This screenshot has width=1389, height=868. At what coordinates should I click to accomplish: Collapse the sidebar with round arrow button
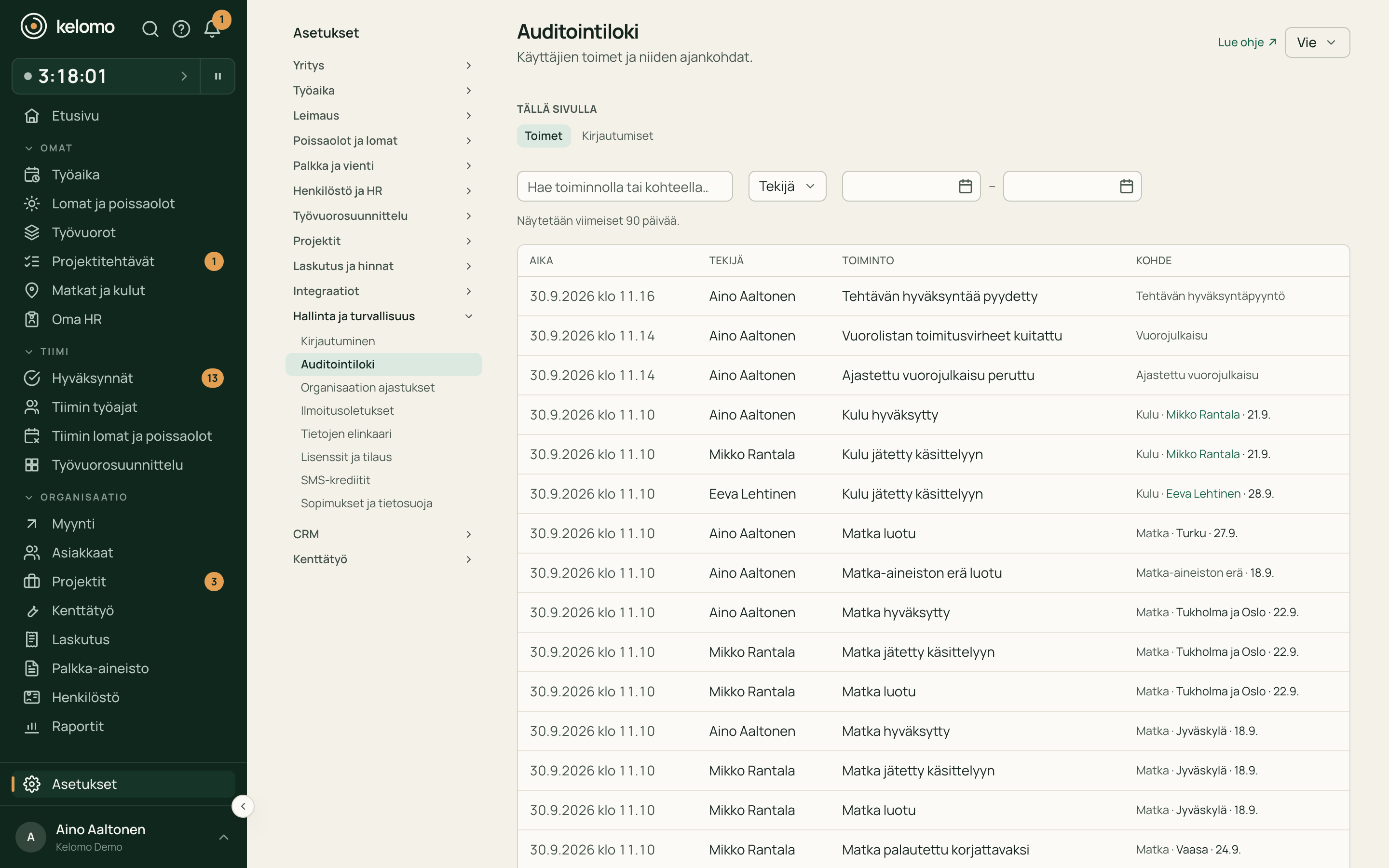[x=243, y=806]
